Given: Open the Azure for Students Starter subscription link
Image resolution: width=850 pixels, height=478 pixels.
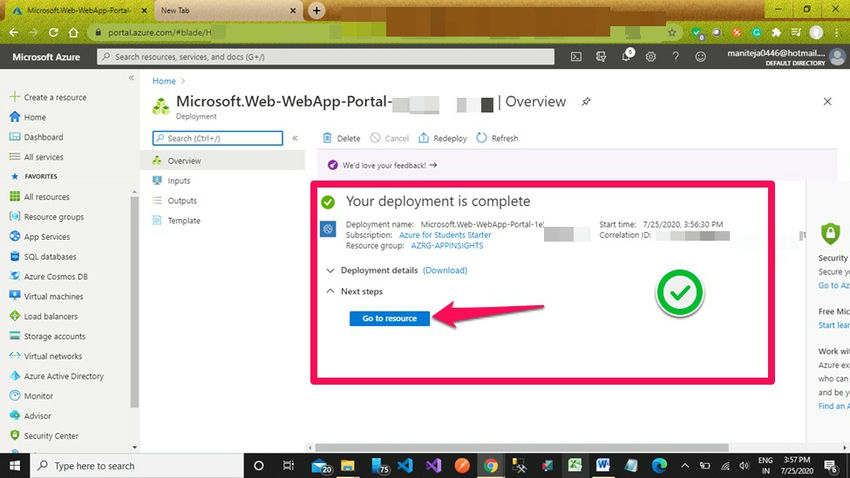Looking at the screenshot, I should pyautogui.click(x=445, y=235).
